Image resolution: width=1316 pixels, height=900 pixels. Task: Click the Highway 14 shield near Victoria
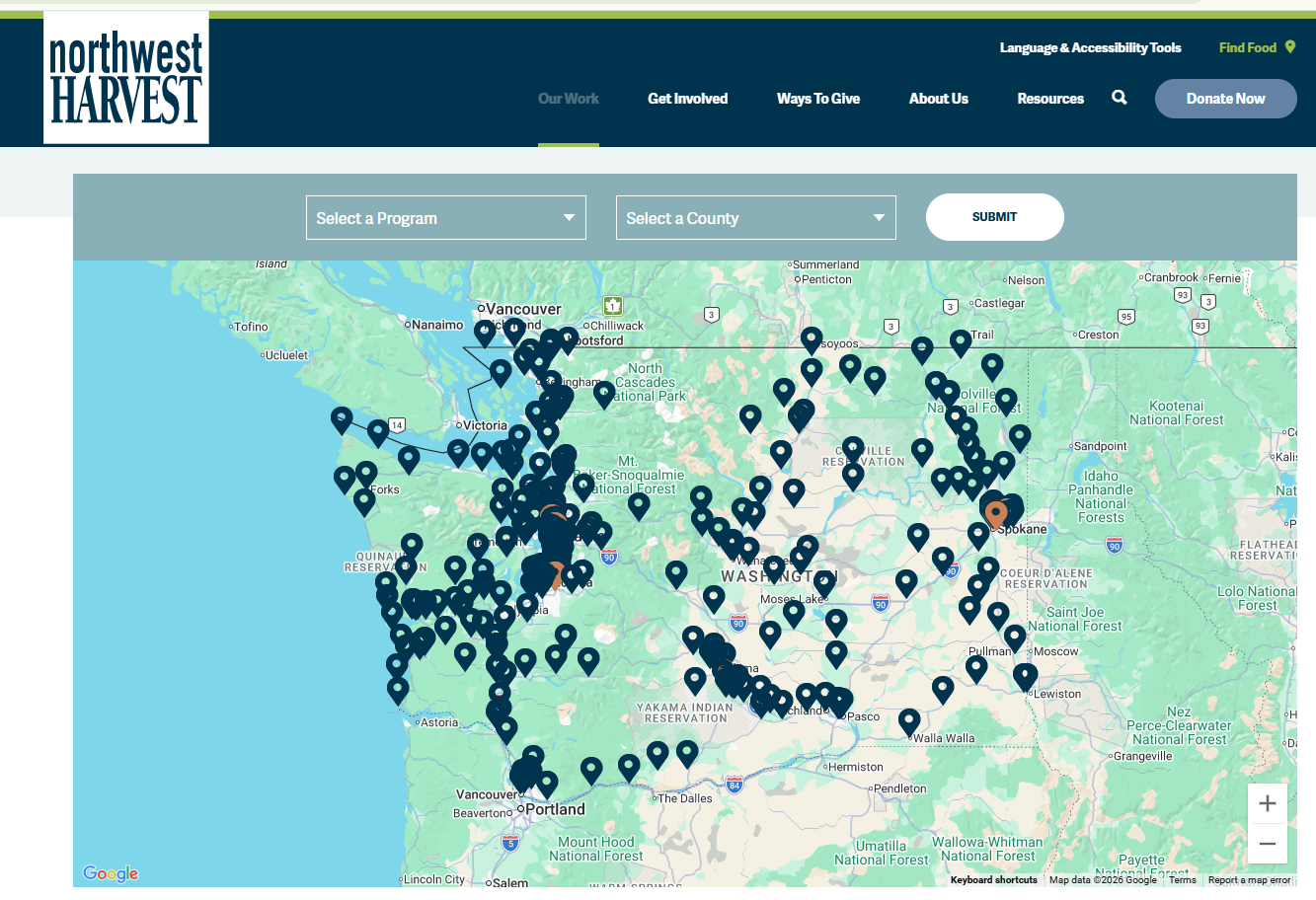pyautogui.click(x=396, y=425)
